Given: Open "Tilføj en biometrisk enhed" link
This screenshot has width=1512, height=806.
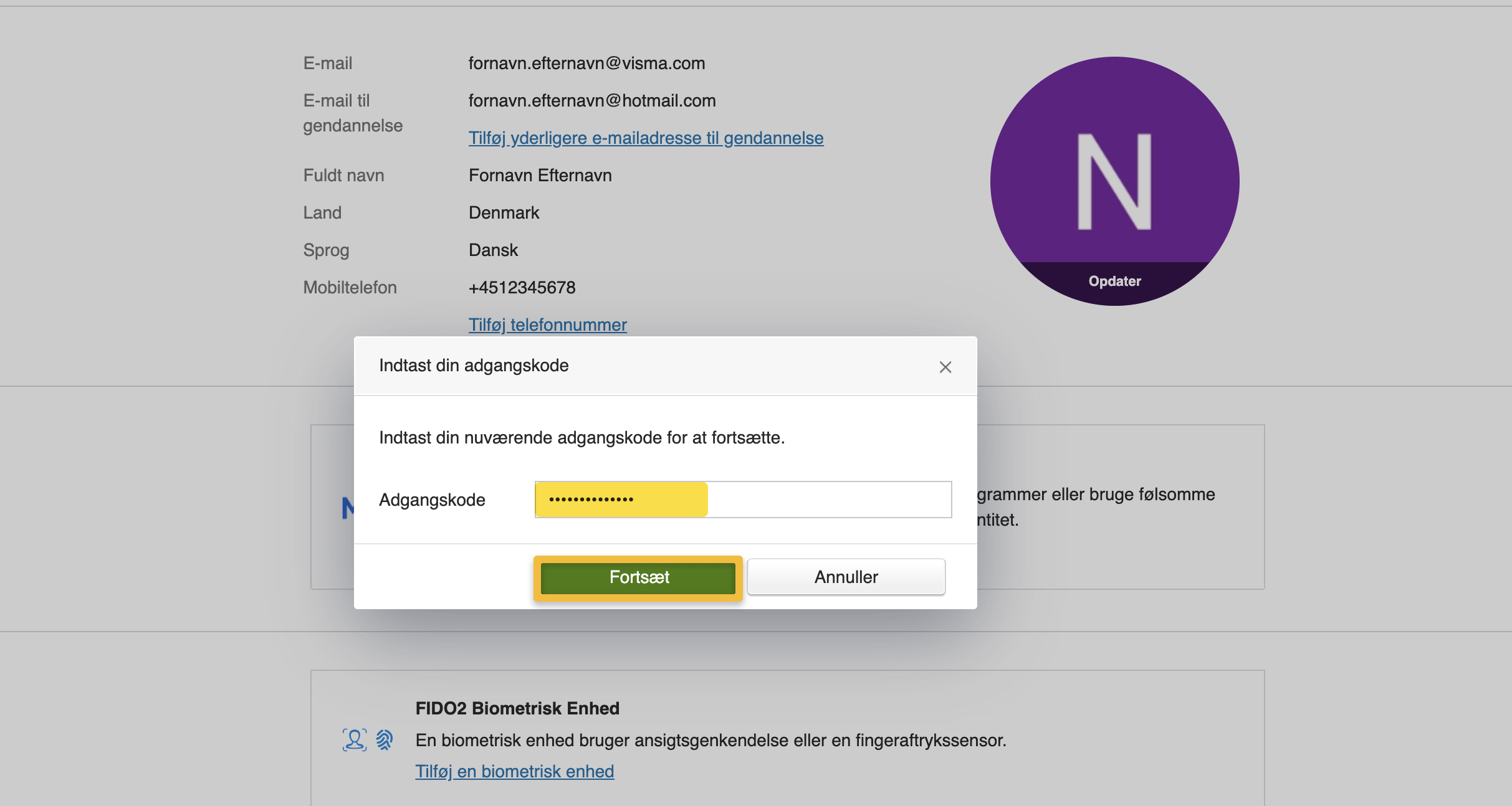Looking at the screenshot, I should (515, 771).
